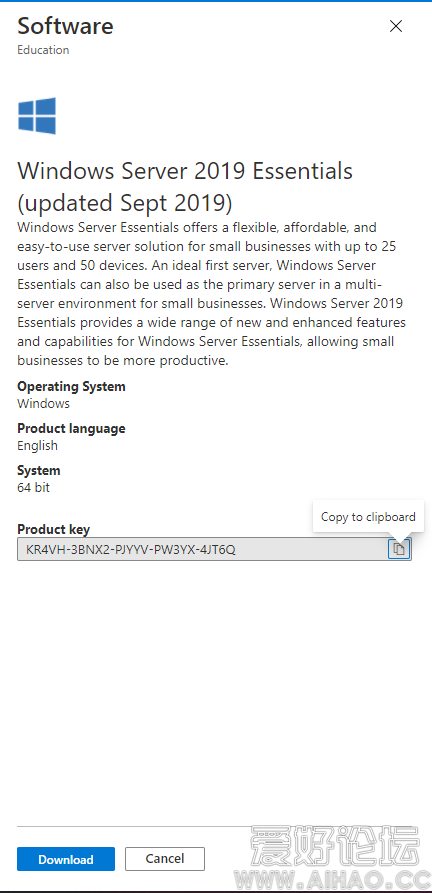Close the Software panel with the X
432x893 pixels.
tap(396, 26)
